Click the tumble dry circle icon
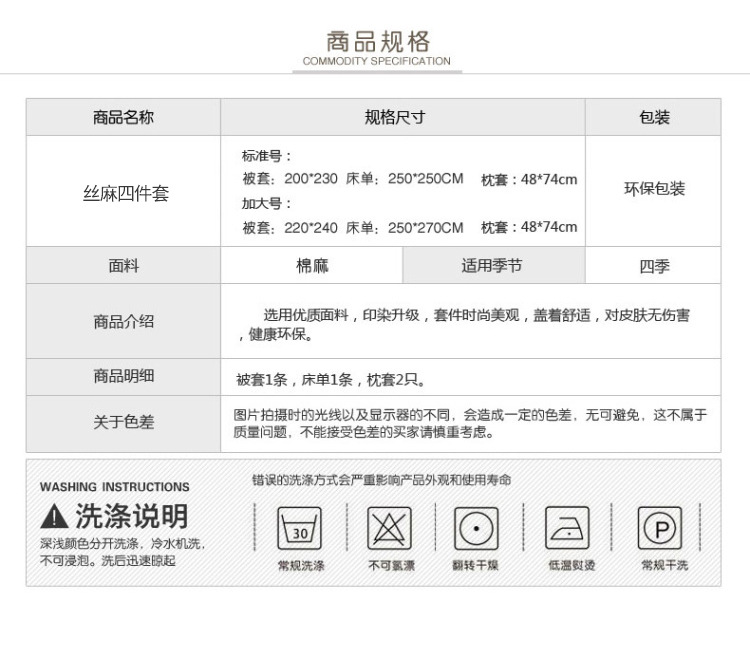The width and height of the screenshot is (750, 657). (x=476, y=528)
